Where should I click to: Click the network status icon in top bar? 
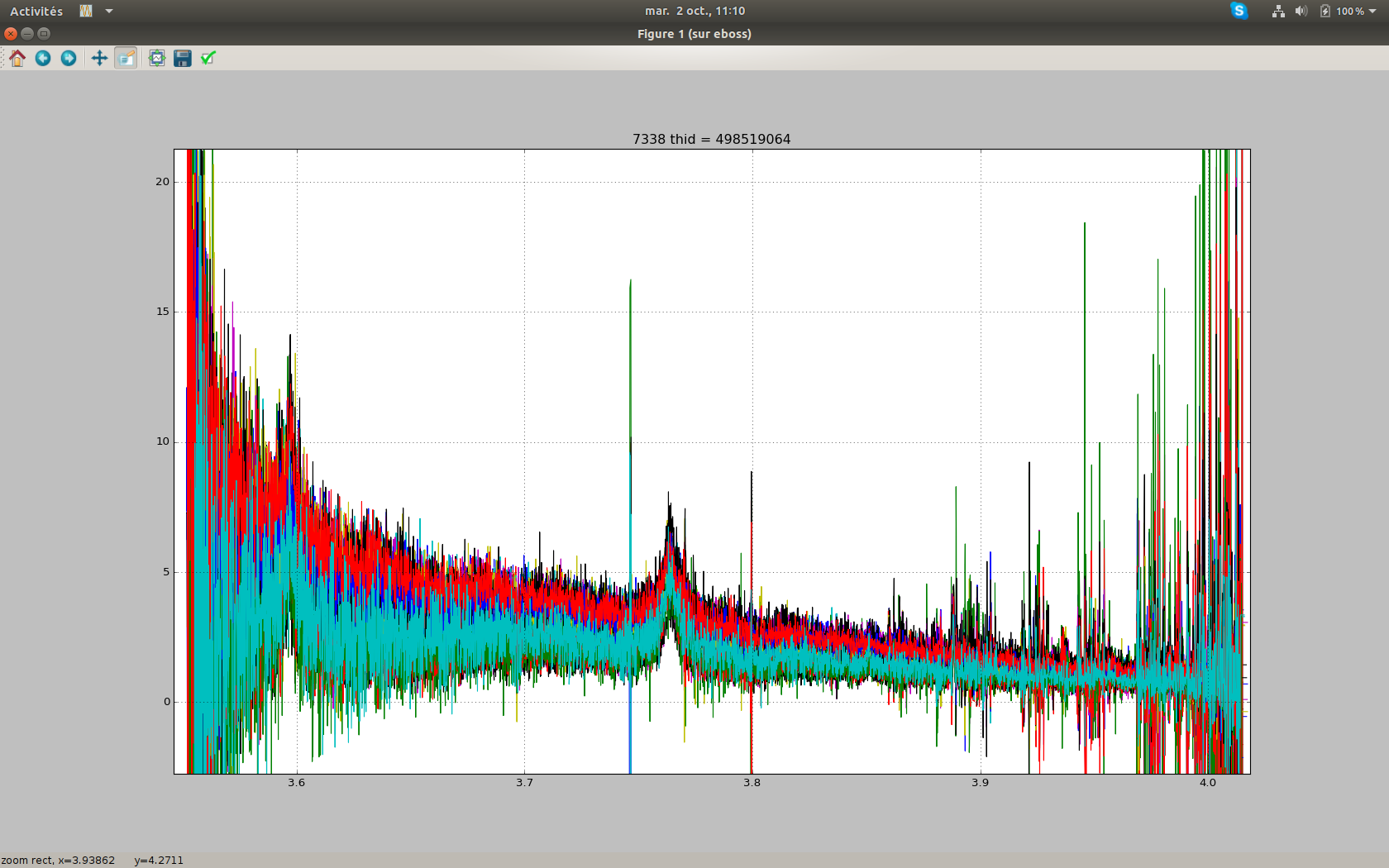tap(1277, 11)
